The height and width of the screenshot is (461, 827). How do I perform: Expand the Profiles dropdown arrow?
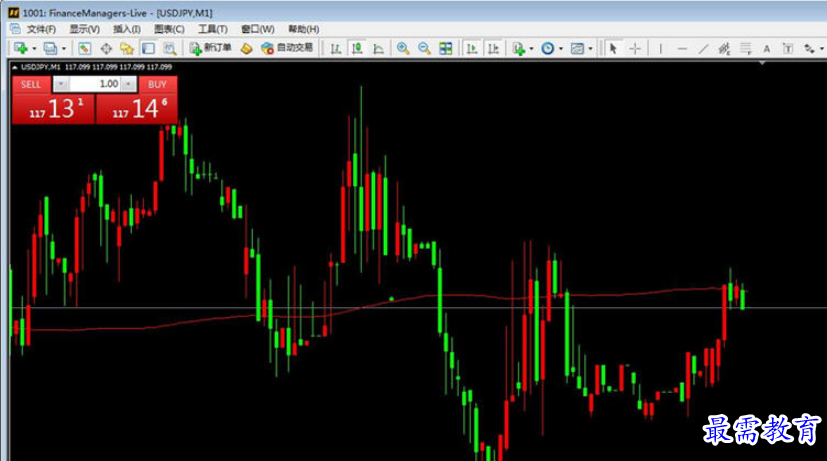point(64,49)
